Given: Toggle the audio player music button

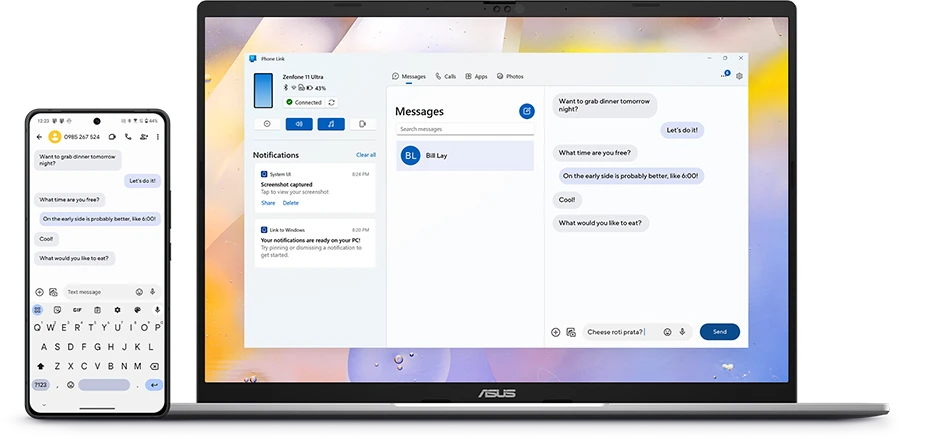Looking at the screenshot, I should (331, 124).
